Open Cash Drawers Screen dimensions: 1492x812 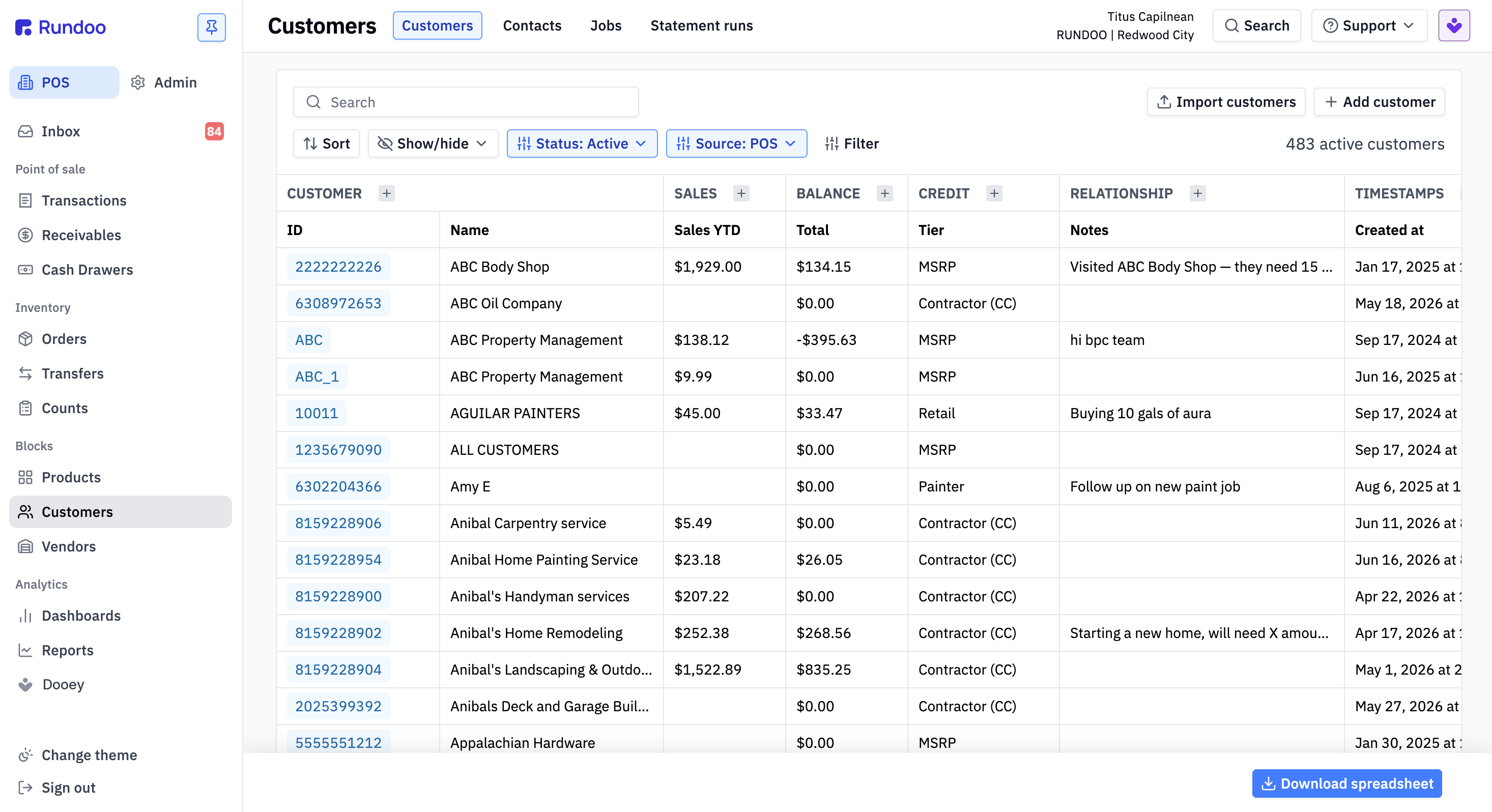point(120,269)
